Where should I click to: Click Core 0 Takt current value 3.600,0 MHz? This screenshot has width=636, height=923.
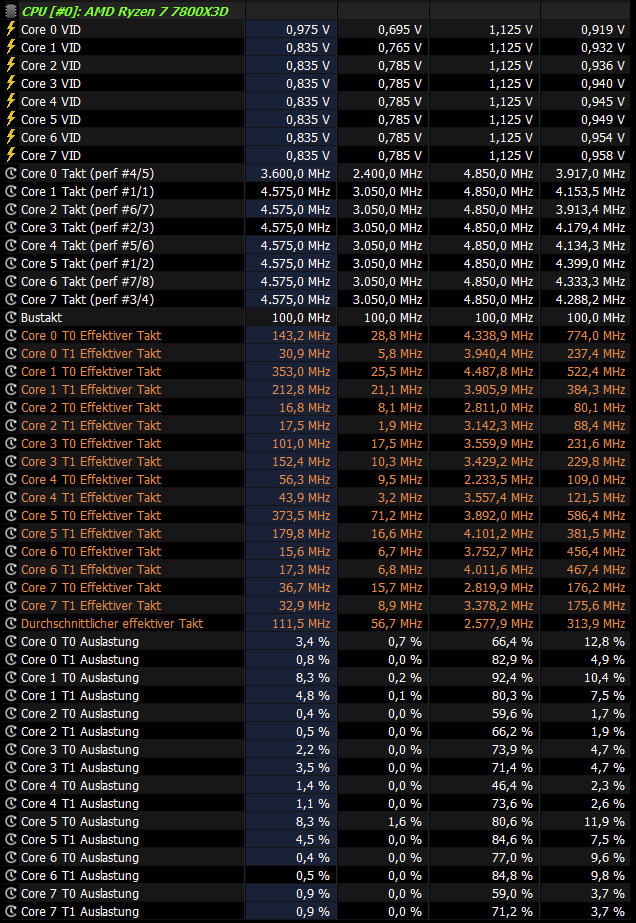pyautogui.click(x=296, y=174)
